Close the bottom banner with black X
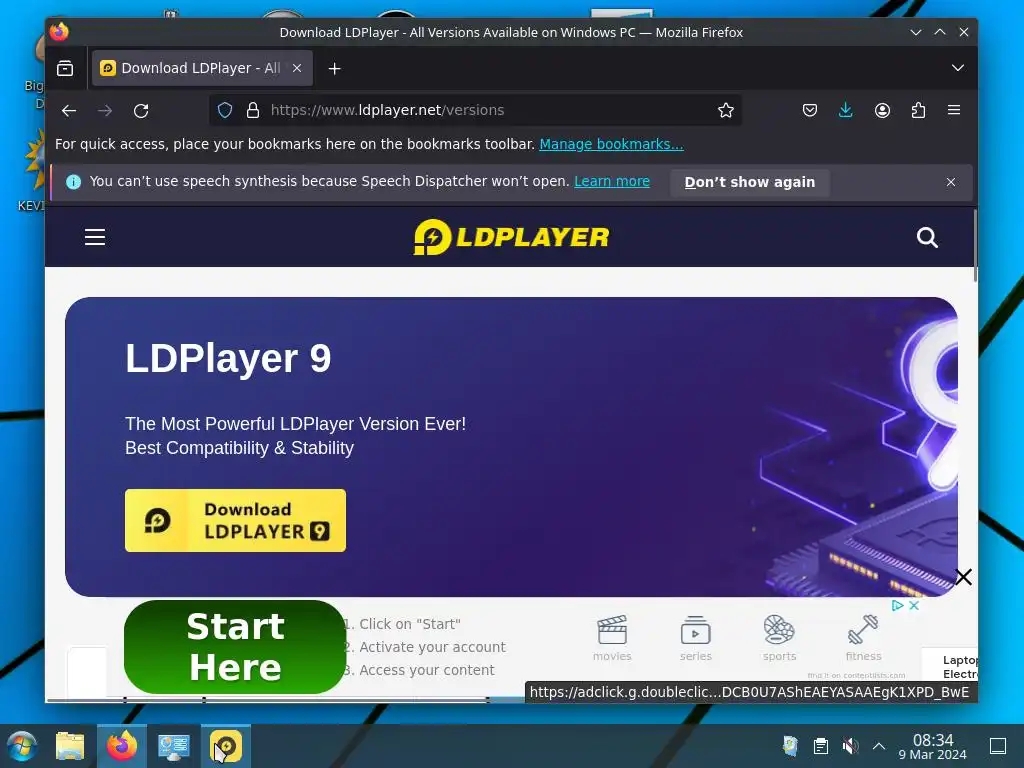Viewport: 1024px width, 768px height. click(x=963, y=577)
